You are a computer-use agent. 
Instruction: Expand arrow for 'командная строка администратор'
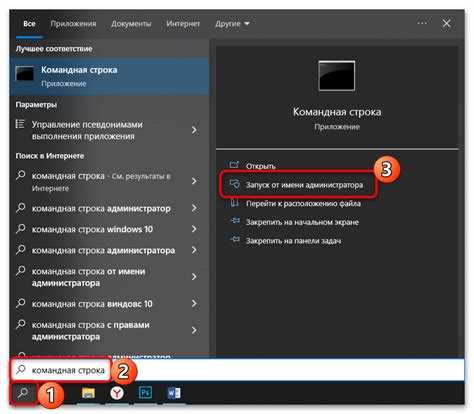click(x=194, y=209)
